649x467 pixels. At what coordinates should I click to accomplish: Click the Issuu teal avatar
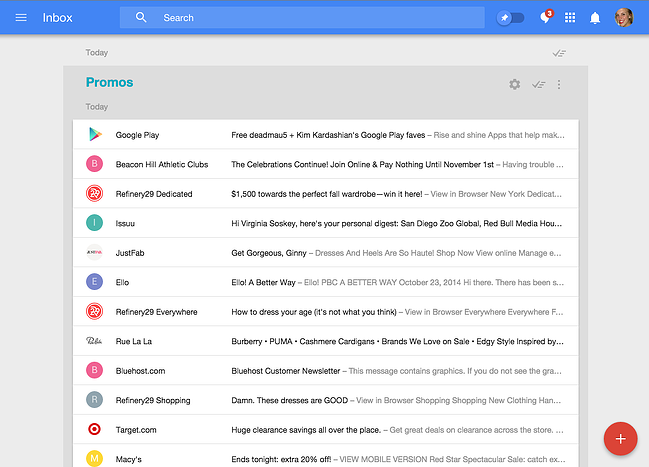tap(94, 223)
